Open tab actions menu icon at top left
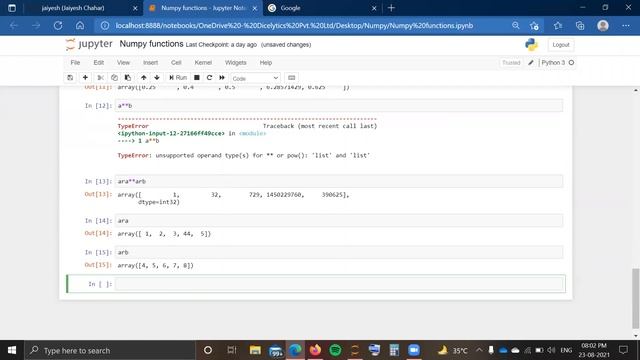640x360 pixels. 12,8
